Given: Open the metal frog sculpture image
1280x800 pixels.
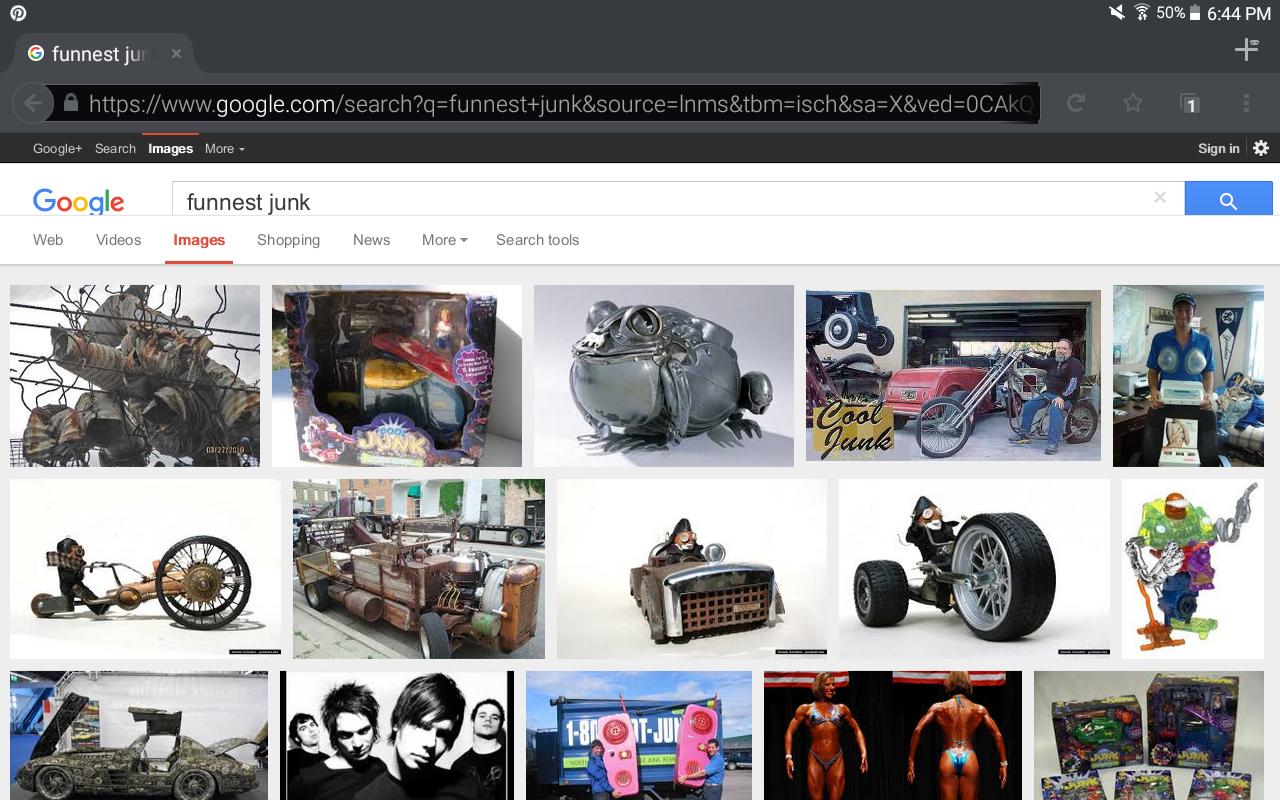Looking at the screenshot, I should pyautogui.click(x=663, y=376).
